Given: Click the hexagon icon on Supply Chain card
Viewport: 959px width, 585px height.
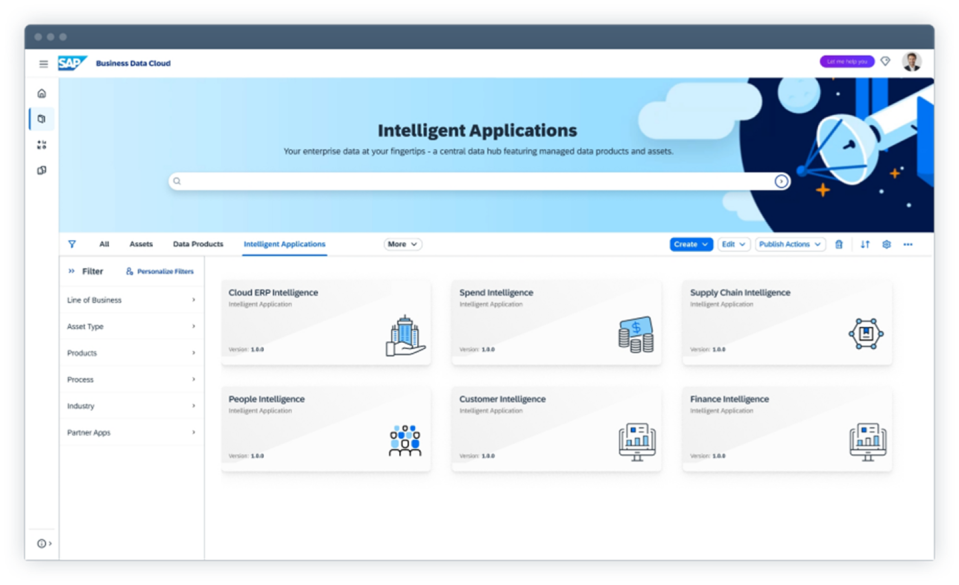Looking at the screenshot, I should [x=866, y=334].
